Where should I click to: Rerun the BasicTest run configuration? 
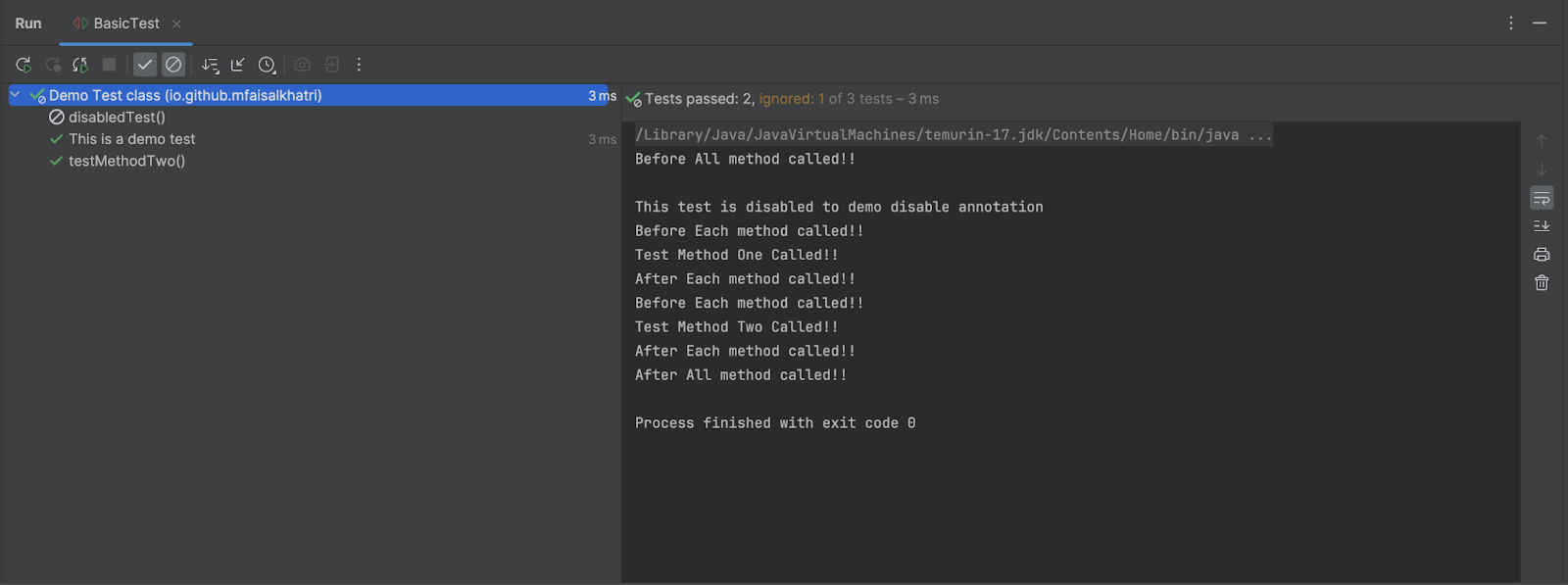(22, 64)
